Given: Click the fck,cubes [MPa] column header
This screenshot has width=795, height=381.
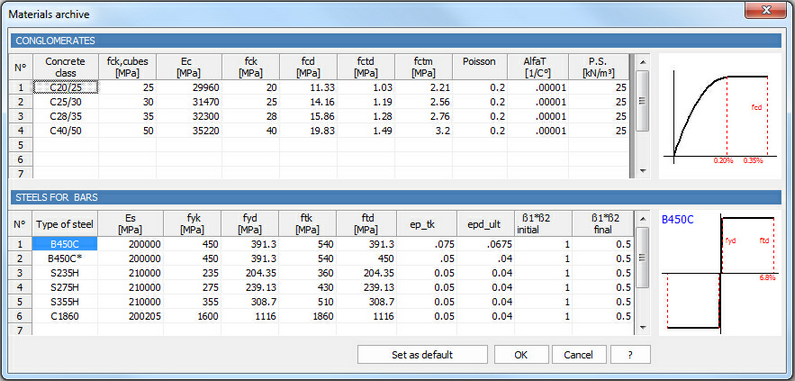Looking at the screenshot, I should pyautogui.click(x=128, y=67).
